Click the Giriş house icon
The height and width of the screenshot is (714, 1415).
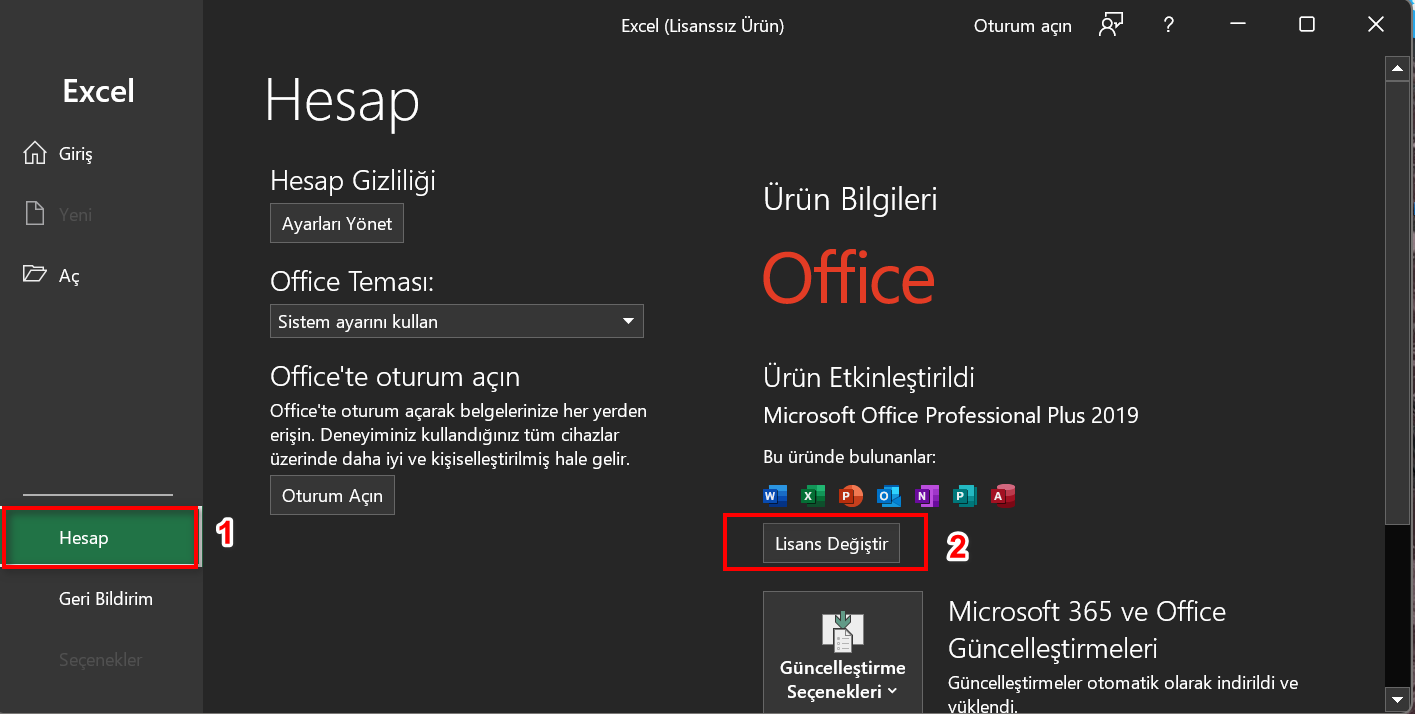tap(35, 153)
